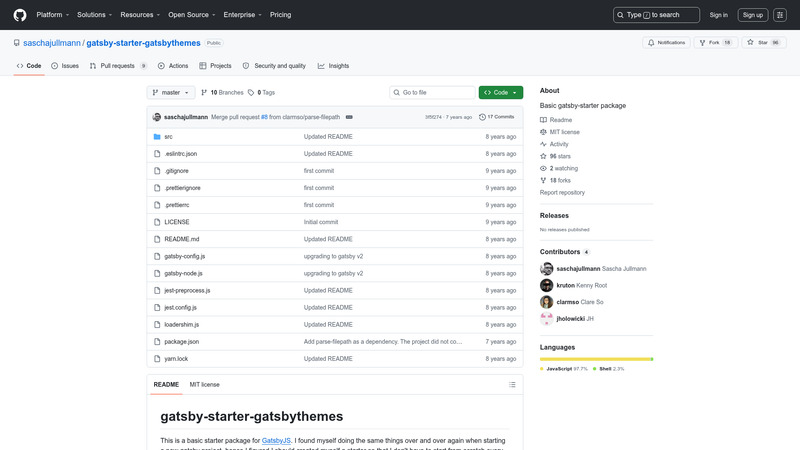Image resolution: width=800 pixels, height=450 pixels.
Task: Open the gatsby-config.js file
Action: 185,256
